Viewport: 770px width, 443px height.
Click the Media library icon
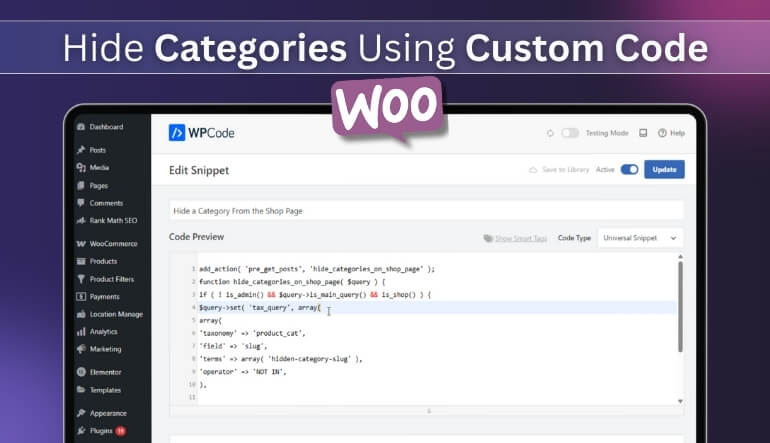point(81,167)
